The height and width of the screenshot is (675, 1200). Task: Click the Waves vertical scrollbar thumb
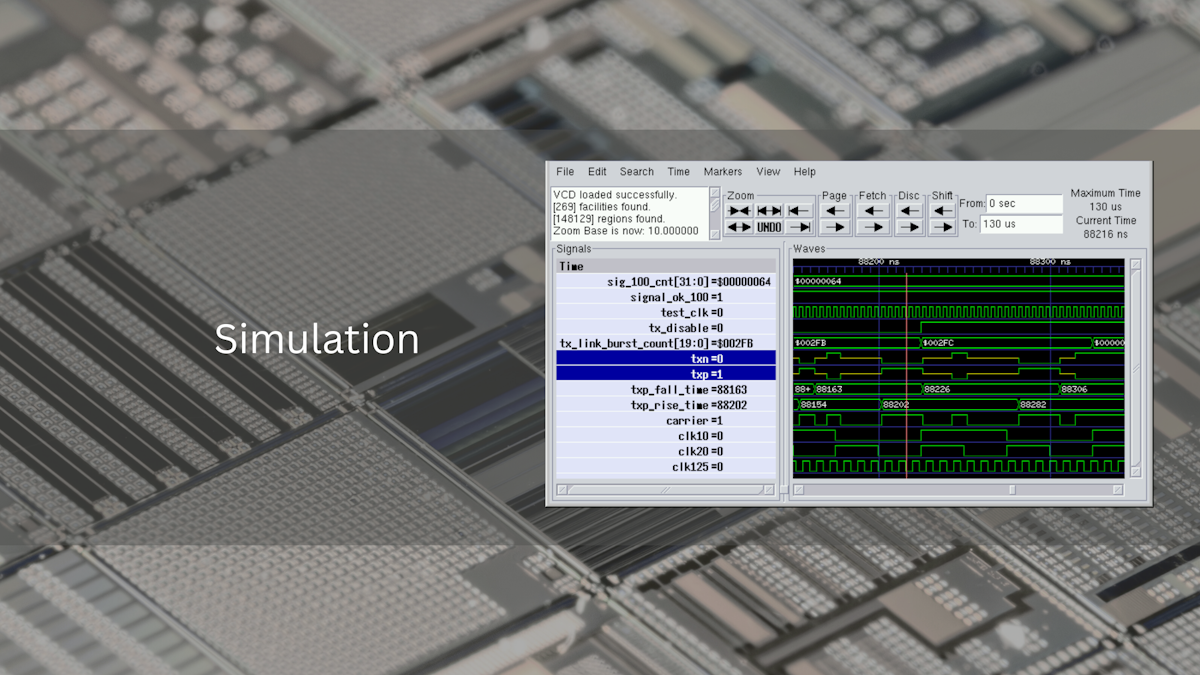(x=1135, y=367)
